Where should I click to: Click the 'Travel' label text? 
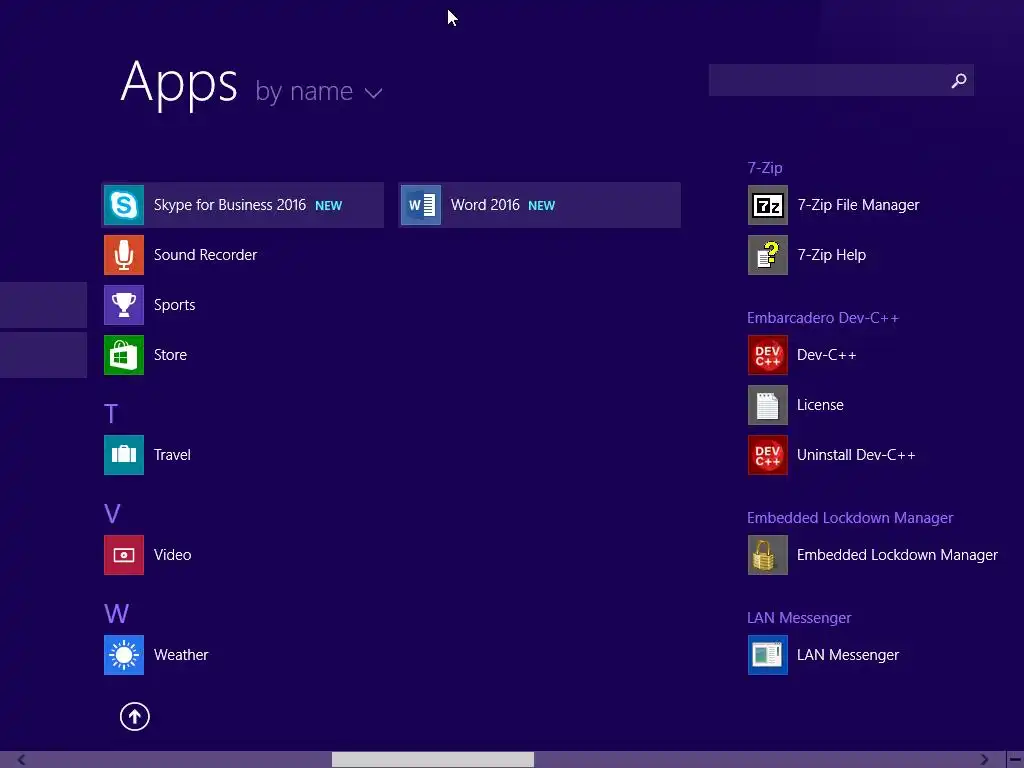click(x=172, y=455)
